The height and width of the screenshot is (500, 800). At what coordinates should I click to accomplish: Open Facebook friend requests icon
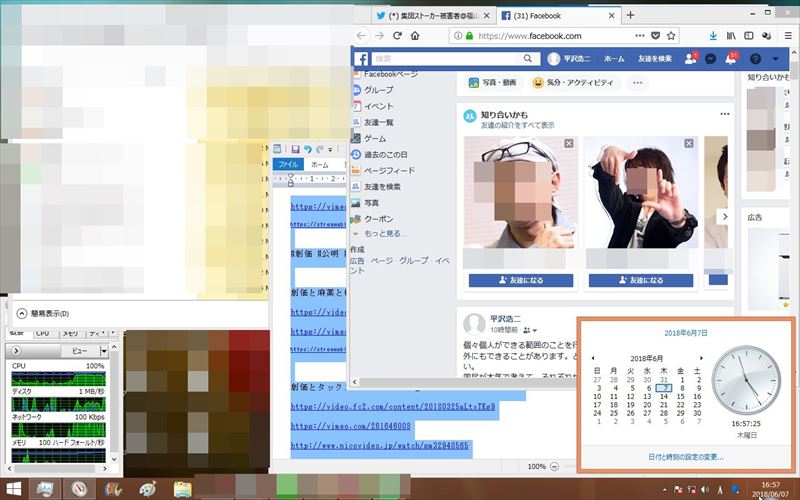(690, 59)
